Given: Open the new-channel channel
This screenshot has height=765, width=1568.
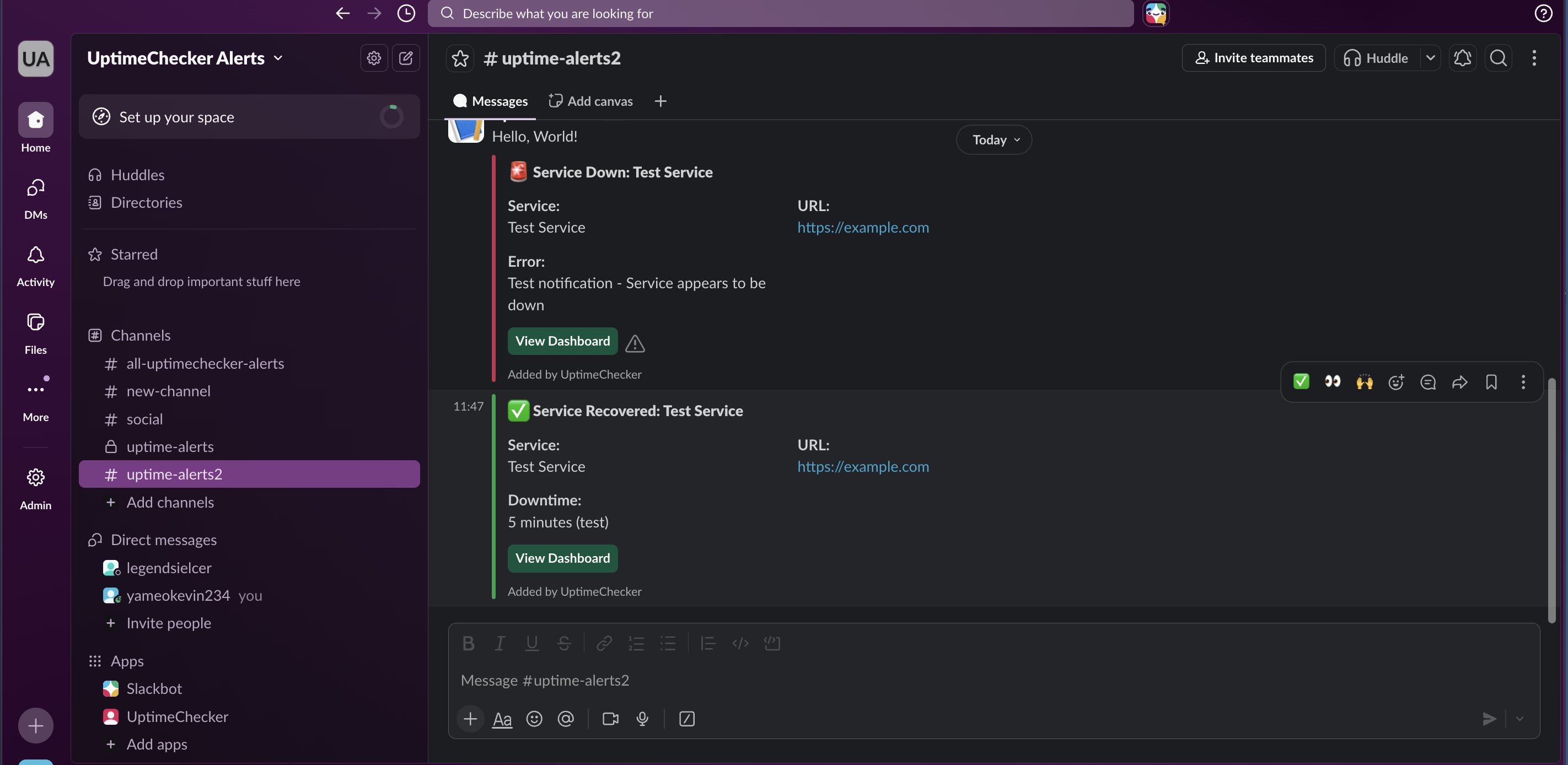Looking at the screenshot, I should [249, 391].
